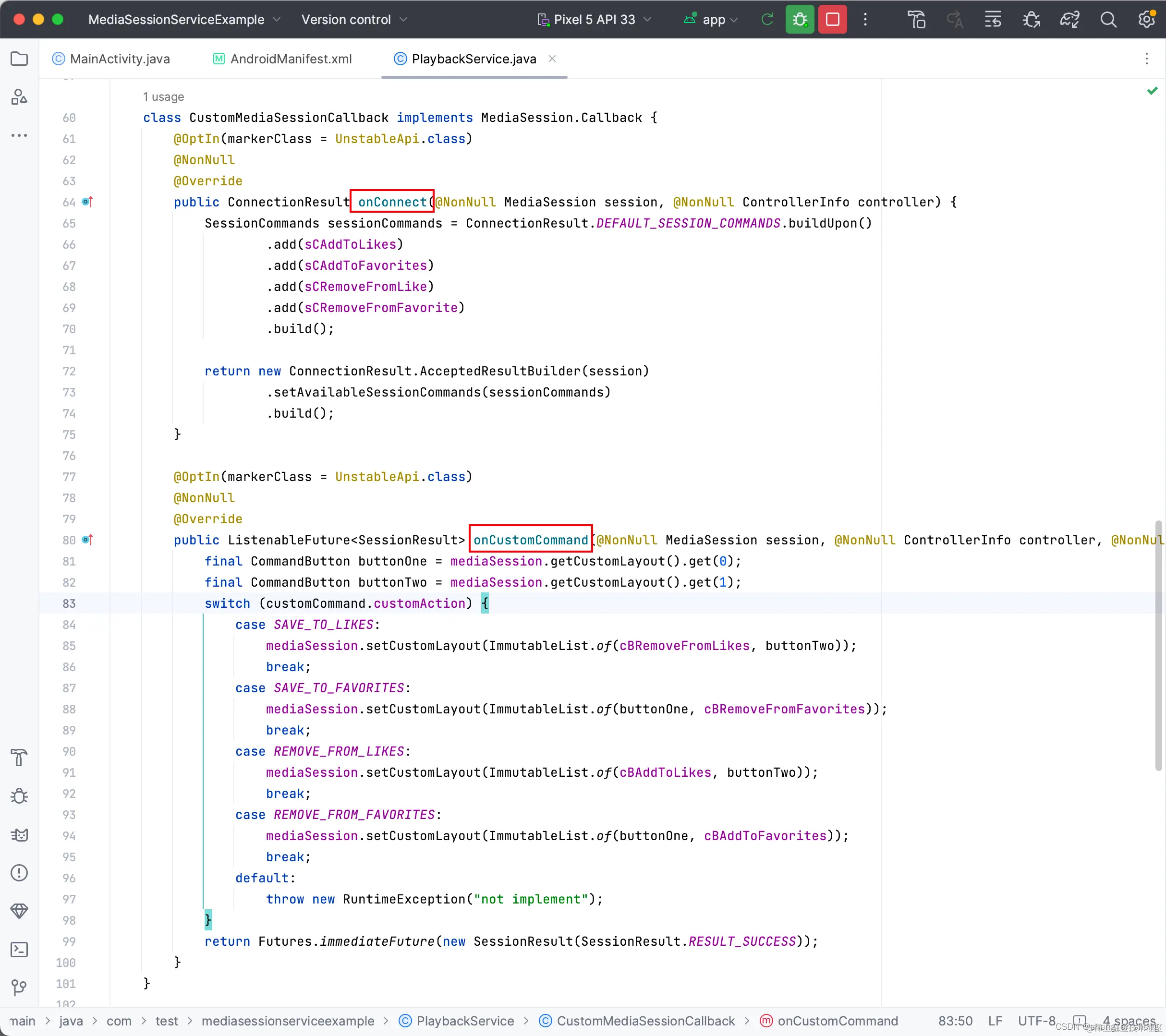Expand the MediaSessionServiceExample project dropdown
Viewport: 1166px width, 1036px height.
(183, 19)
